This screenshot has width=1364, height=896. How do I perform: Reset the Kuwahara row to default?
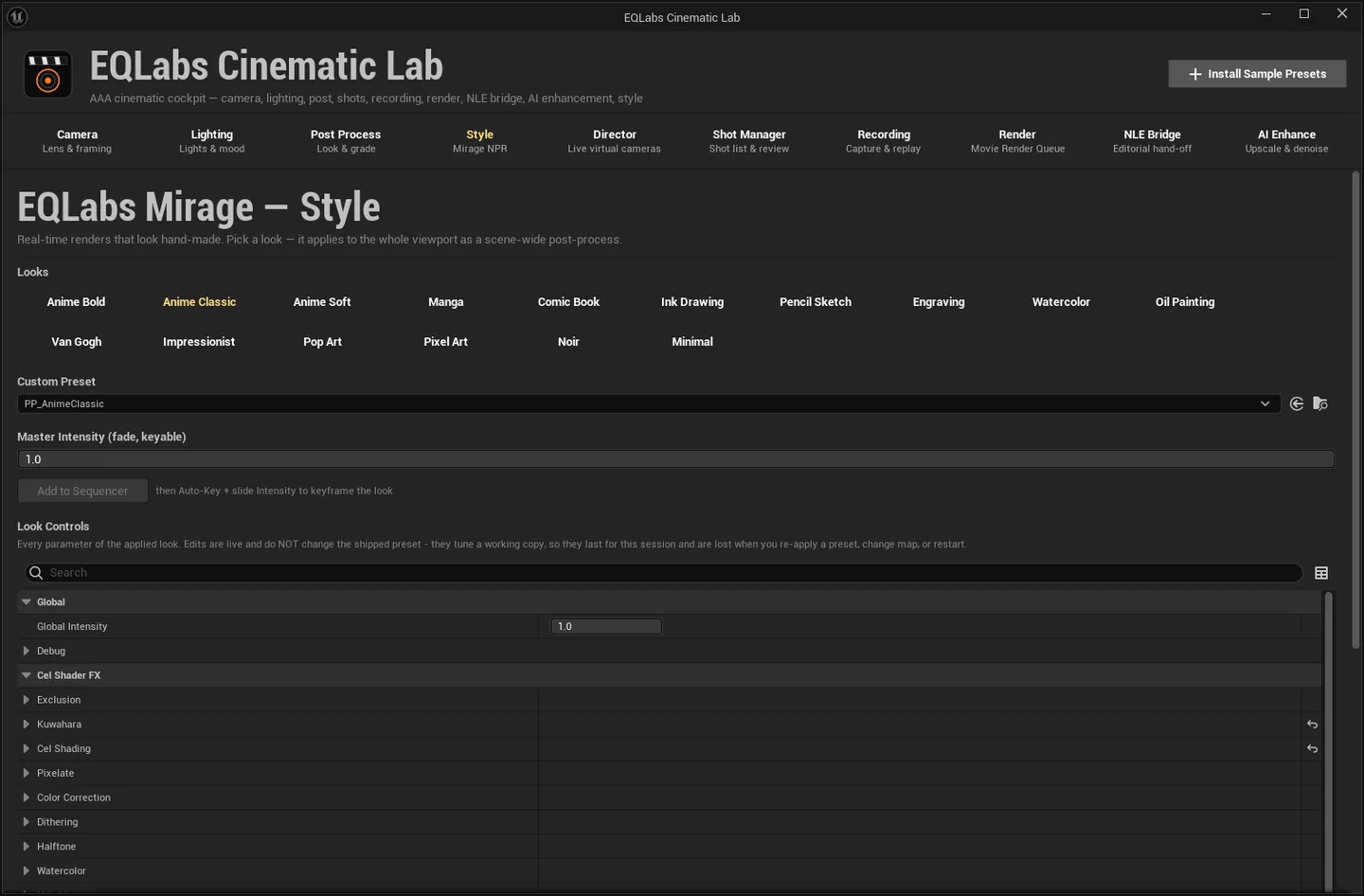point(1312,725)
